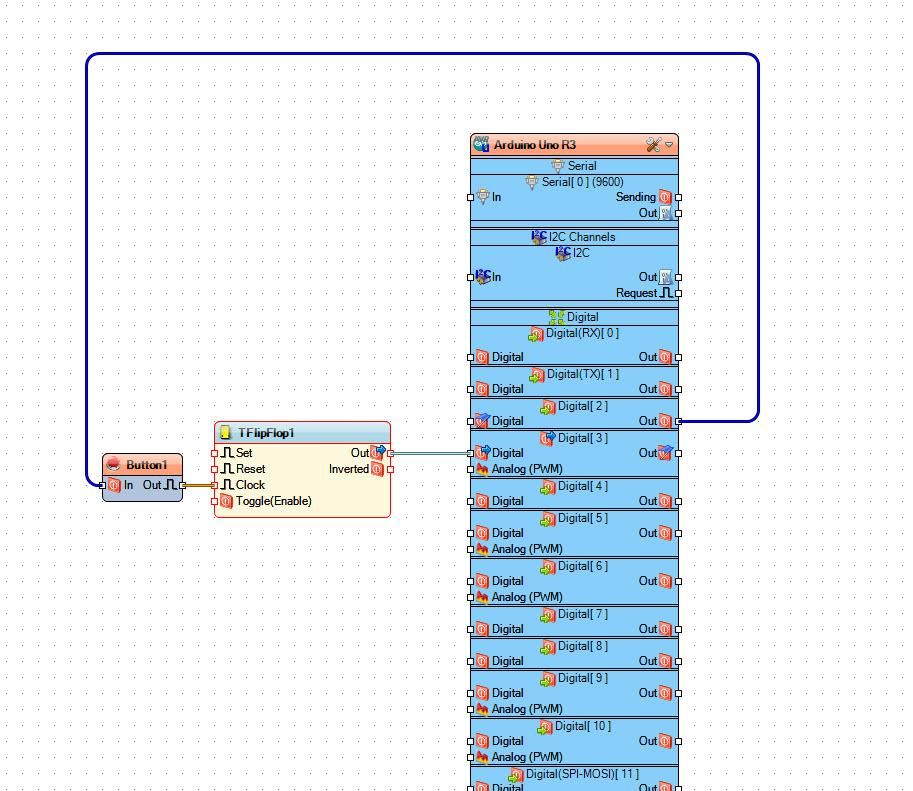Select the Digital[4] channel label

click(x=583, y=486)
